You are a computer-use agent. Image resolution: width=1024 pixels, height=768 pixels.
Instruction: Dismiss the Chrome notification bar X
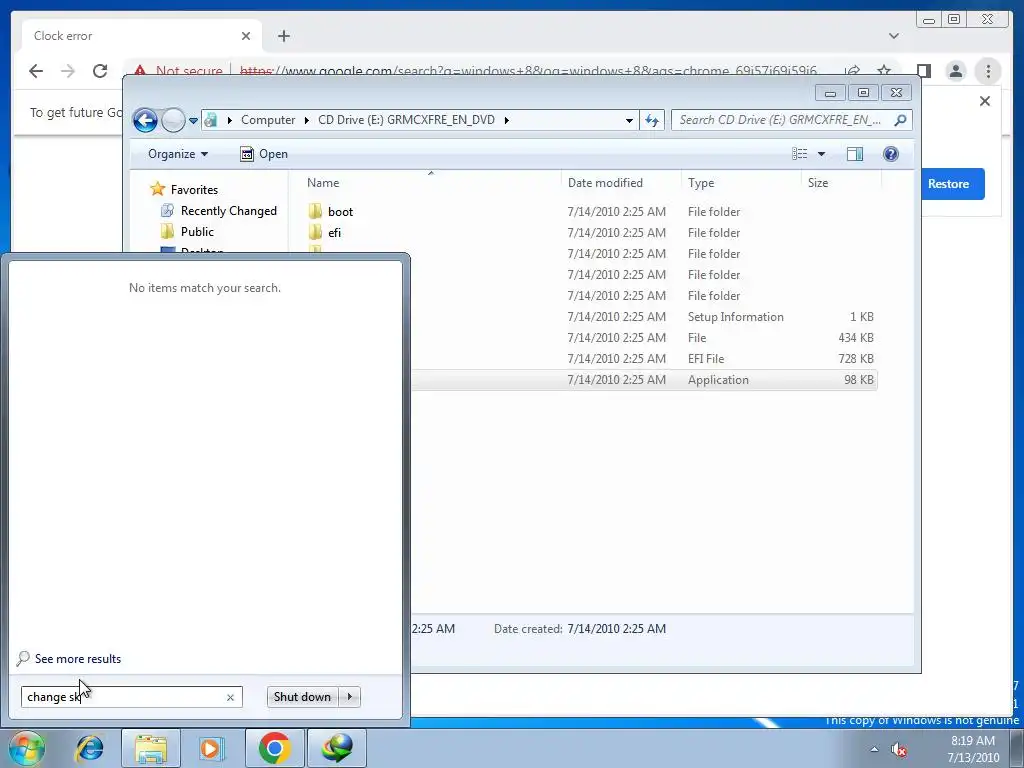[x=985, y=101]
